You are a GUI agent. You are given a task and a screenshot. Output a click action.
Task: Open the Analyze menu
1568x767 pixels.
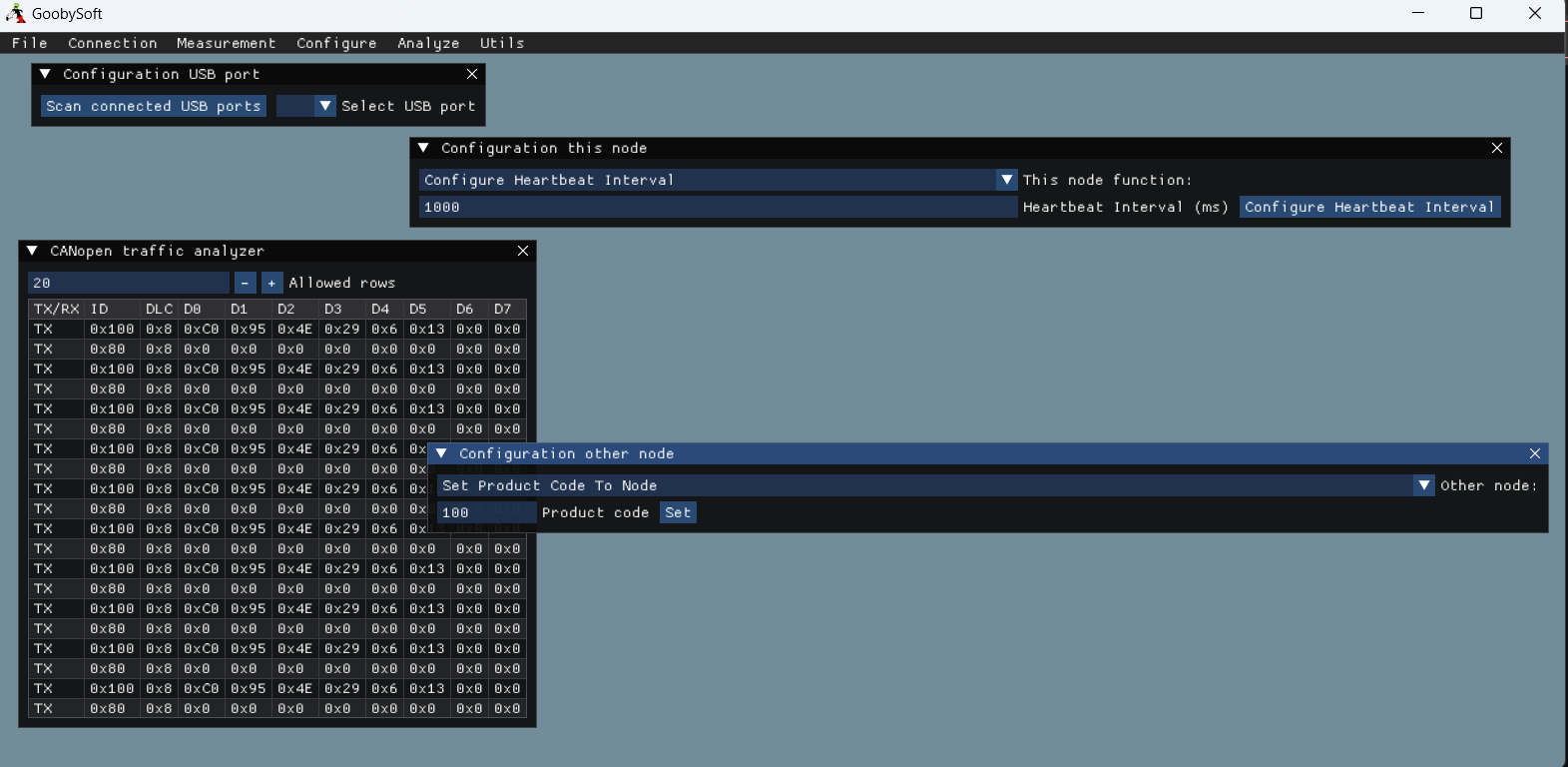tap(428, 43)
